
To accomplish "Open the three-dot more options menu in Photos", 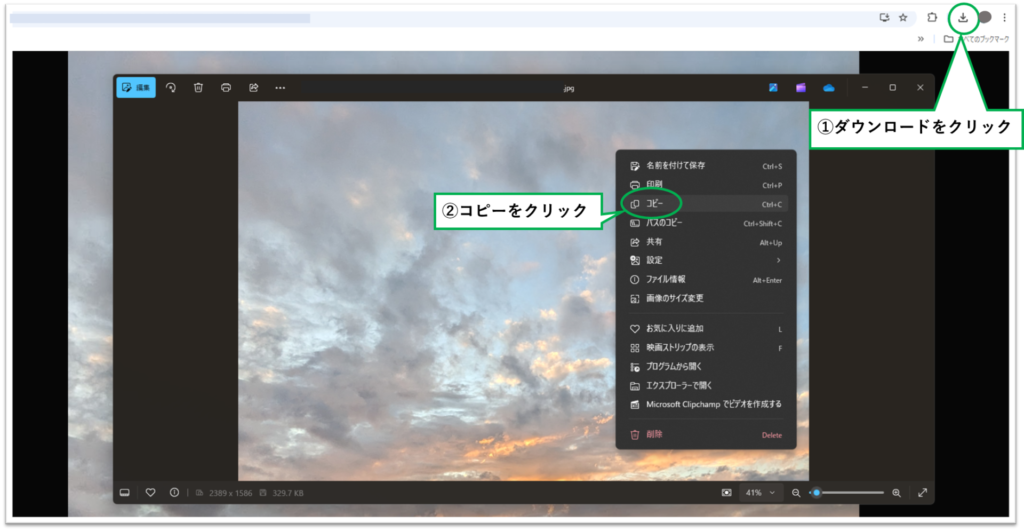I will (x=280, y=88).
